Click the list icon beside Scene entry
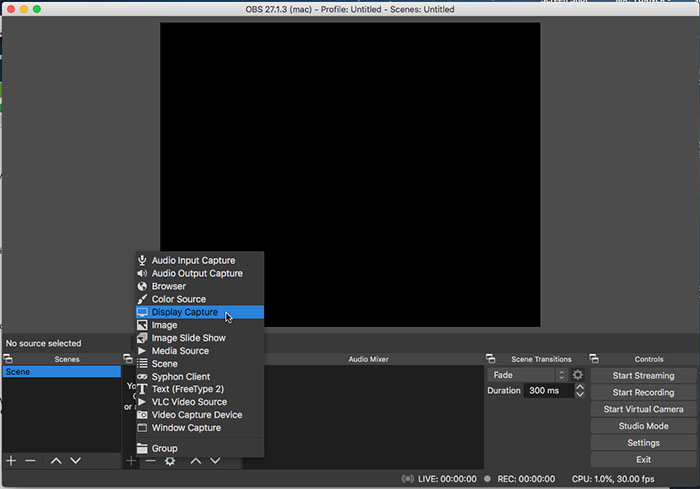Viewport: 700px width, 489px height. coord(142,364)
